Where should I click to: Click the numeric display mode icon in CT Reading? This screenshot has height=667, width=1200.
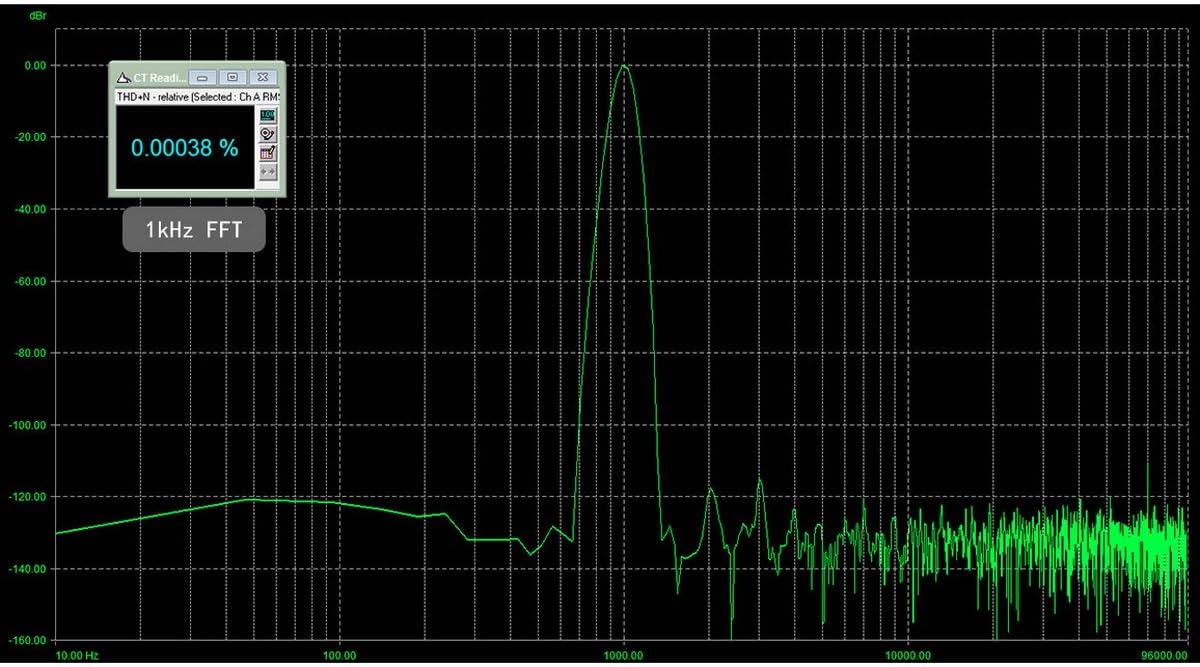pos(268,116)
